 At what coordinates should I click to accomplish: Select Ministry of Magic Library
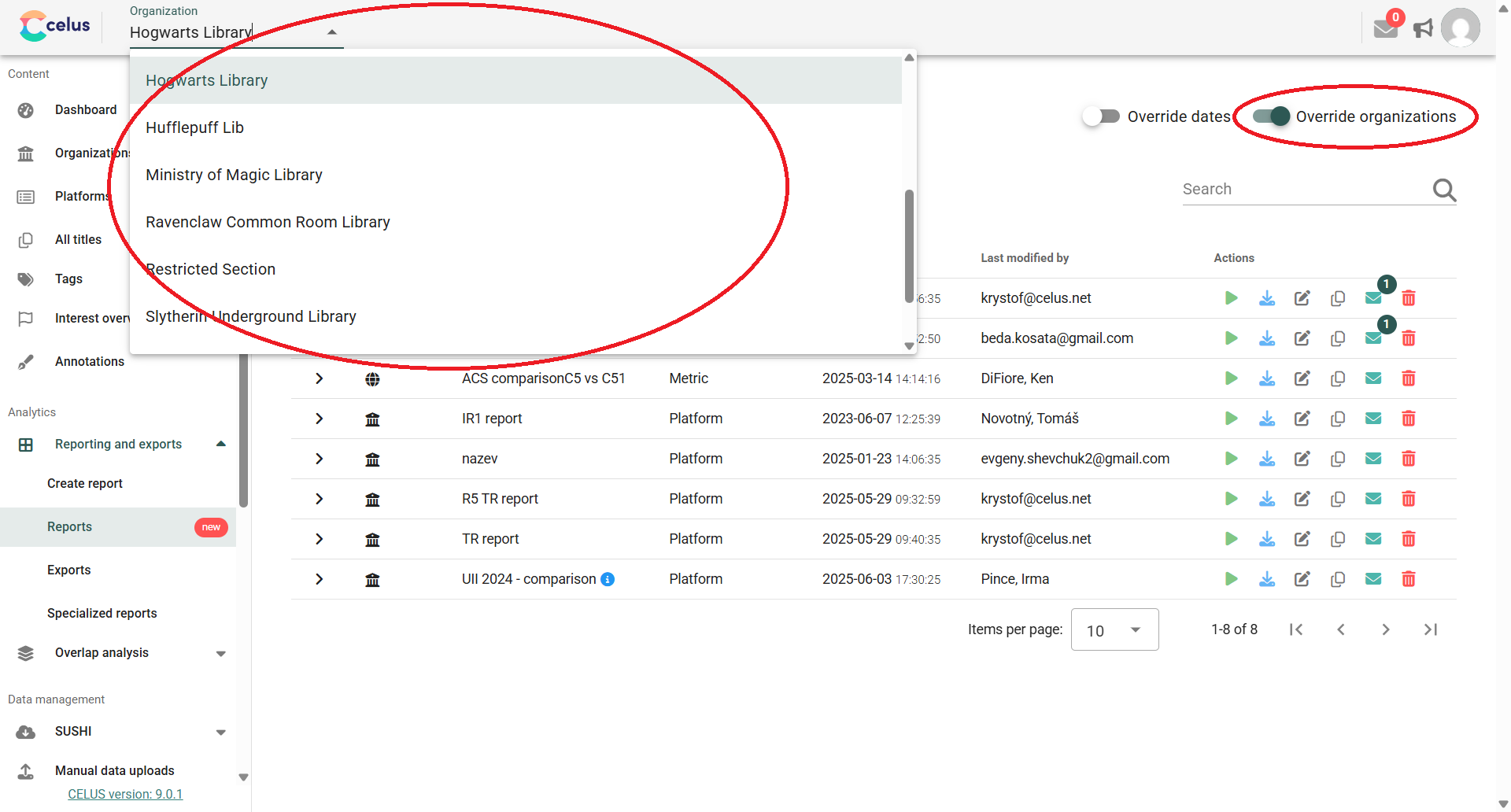515,175
